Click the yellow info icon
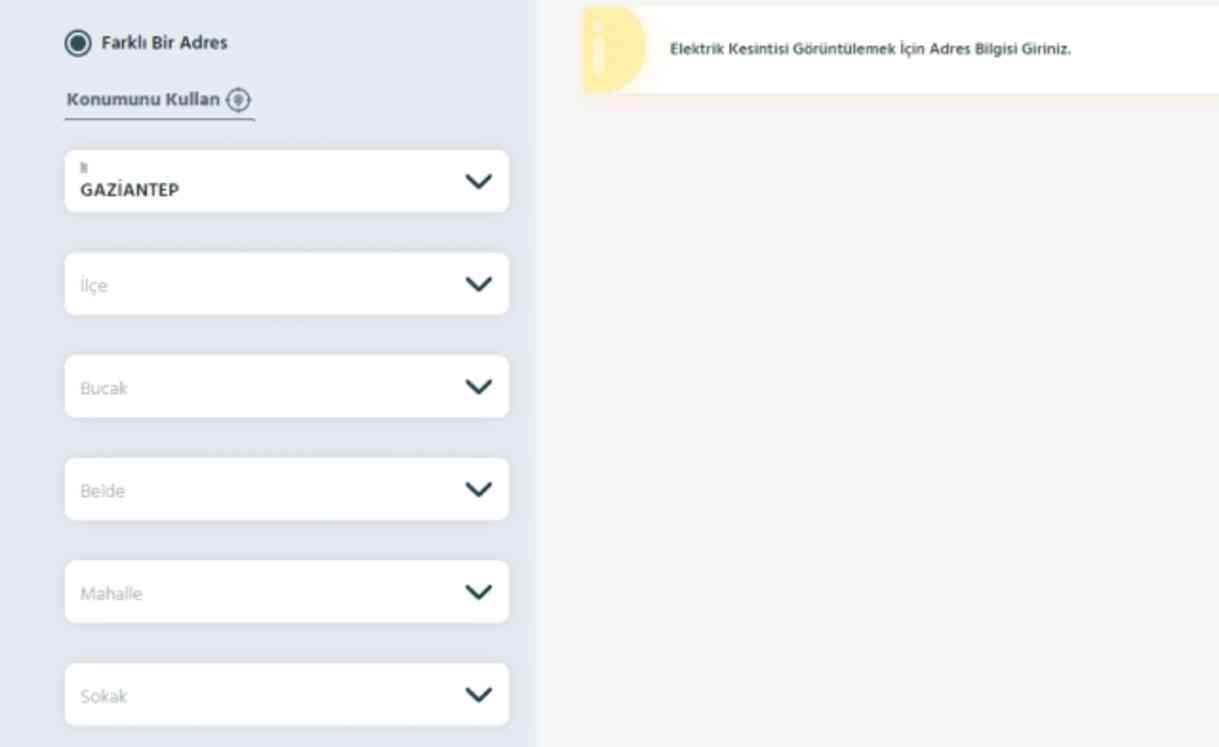This screenshot has height=747, width=1219. pos(610,49)
